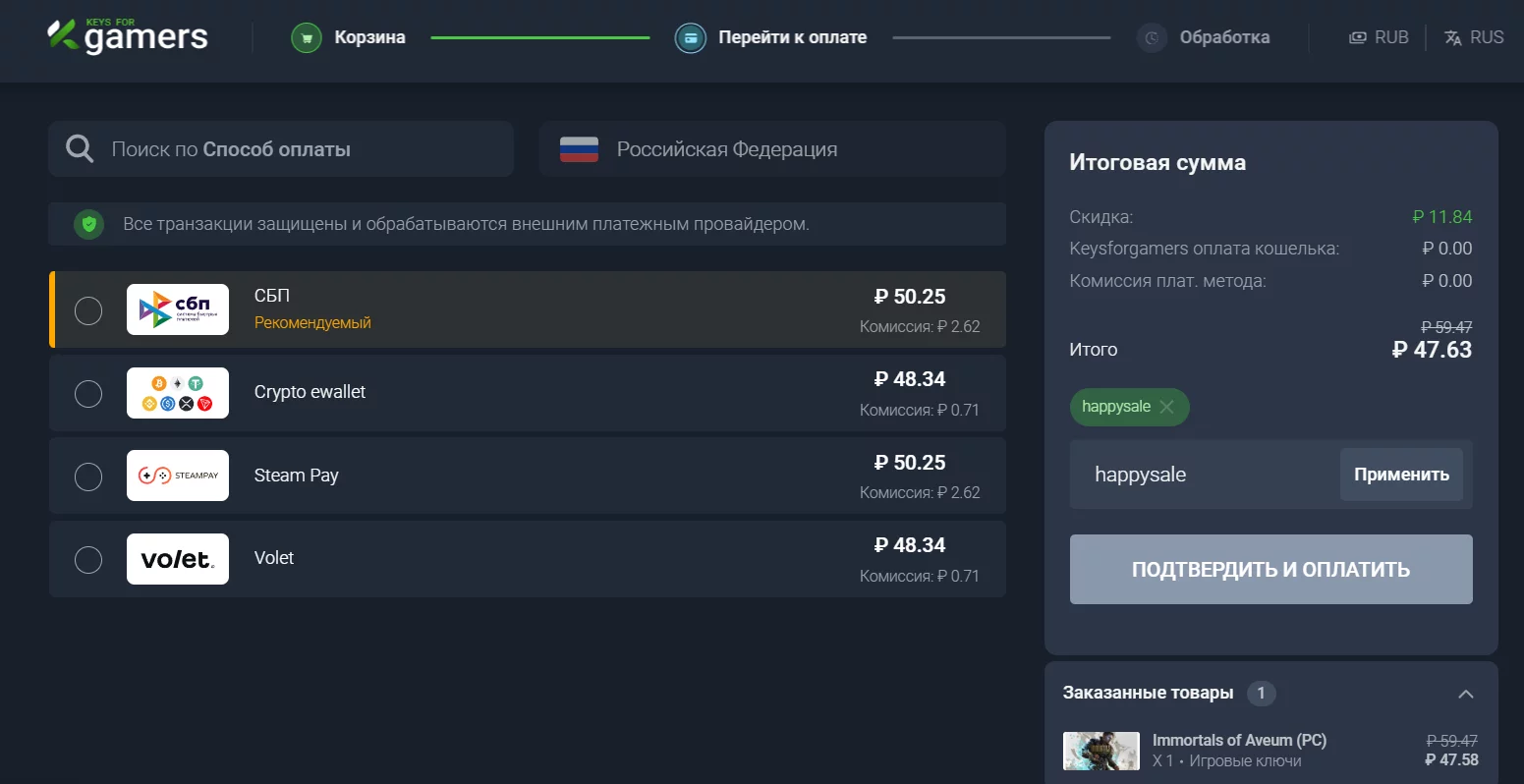The width and height of the screenshot is (1524, 784).
Task: Click the Итого total ₽ 47.63
Action: tap(1432, 350)
